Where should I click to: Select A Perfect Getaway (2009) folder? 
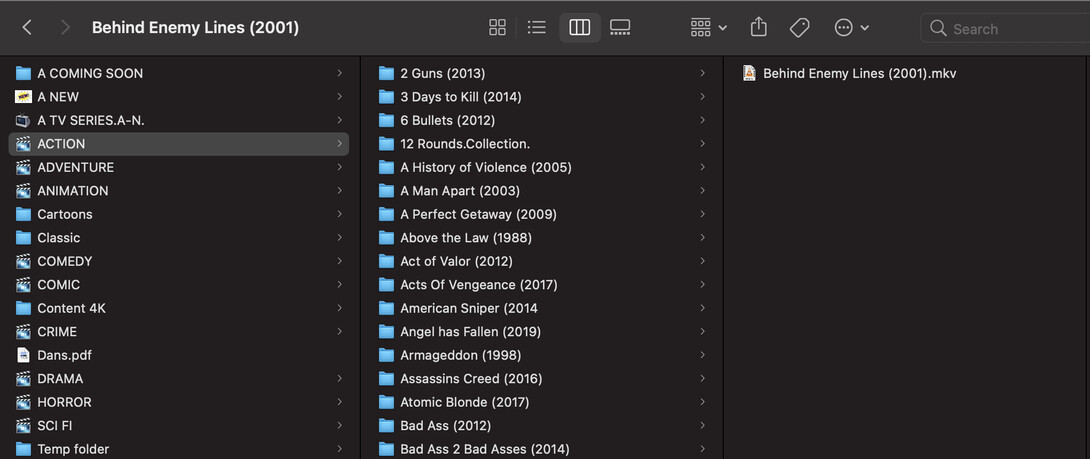(x=478, y=214)
